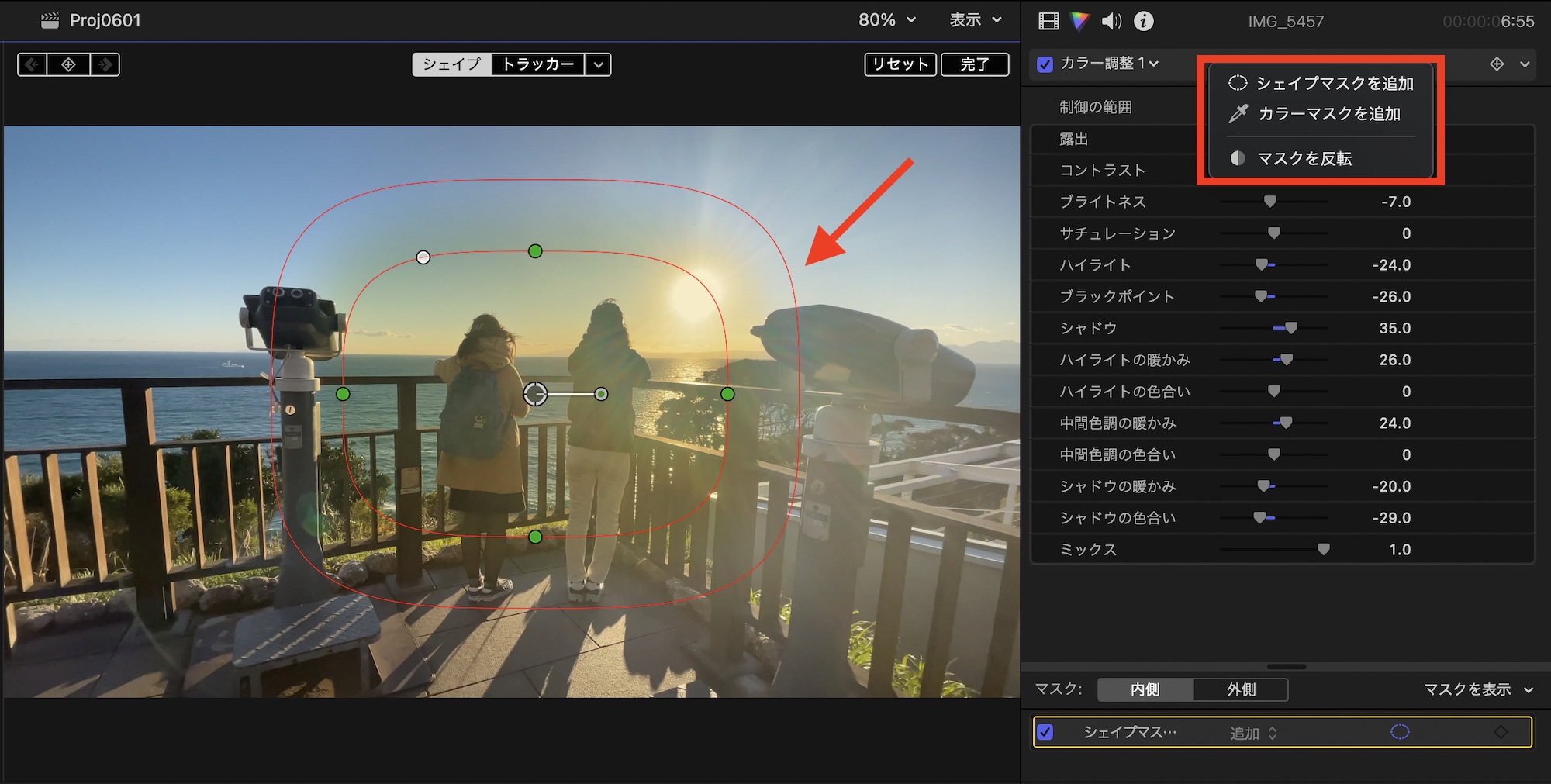Image resolution: width=1551 pixels, height=784 pixels.
Task: Click the keyframe diamond beside カラー調整 1
Action: tap(1497, 64)
